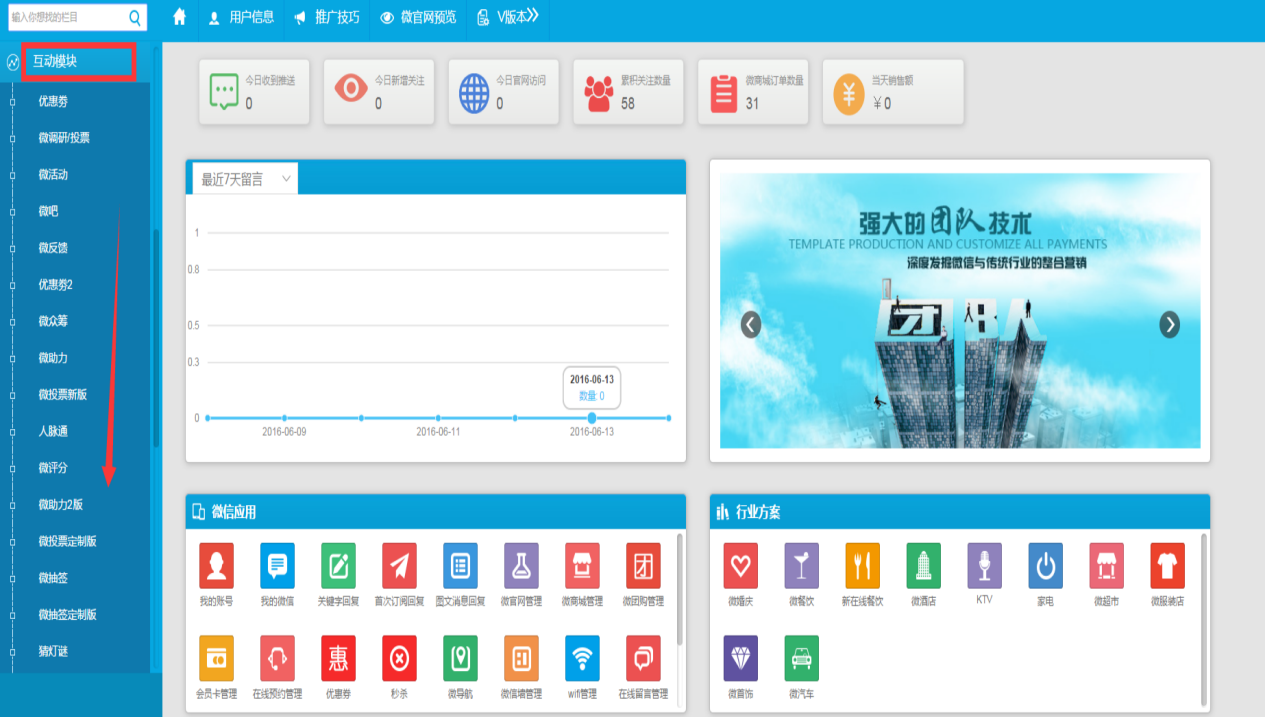Collapse the 互动模块 sidebar section
Image resolution: width=1265 pixels, height=717 pixels.
pos(80,62)
